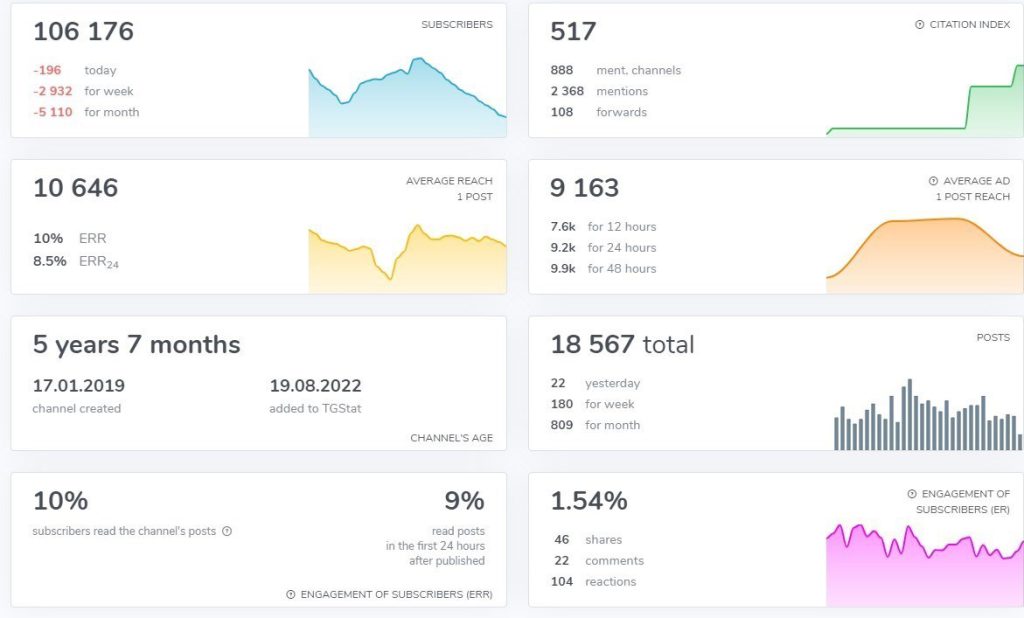Click the yellow average reach chart

click(x=407, y=262)
